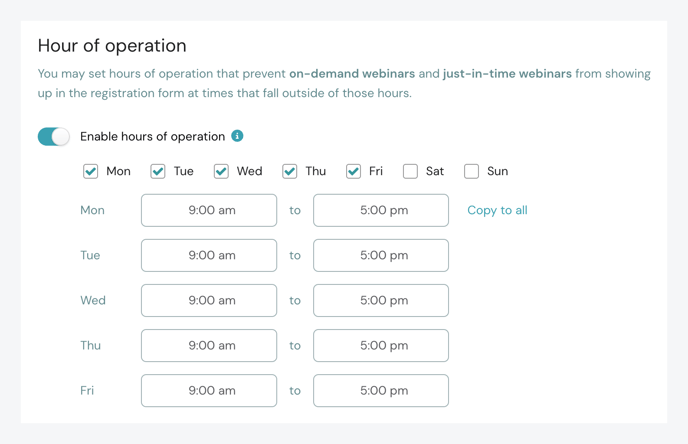
Task: Uncheck the Fri checkbox
Action: pyautogui.click(x=353, y=171)
